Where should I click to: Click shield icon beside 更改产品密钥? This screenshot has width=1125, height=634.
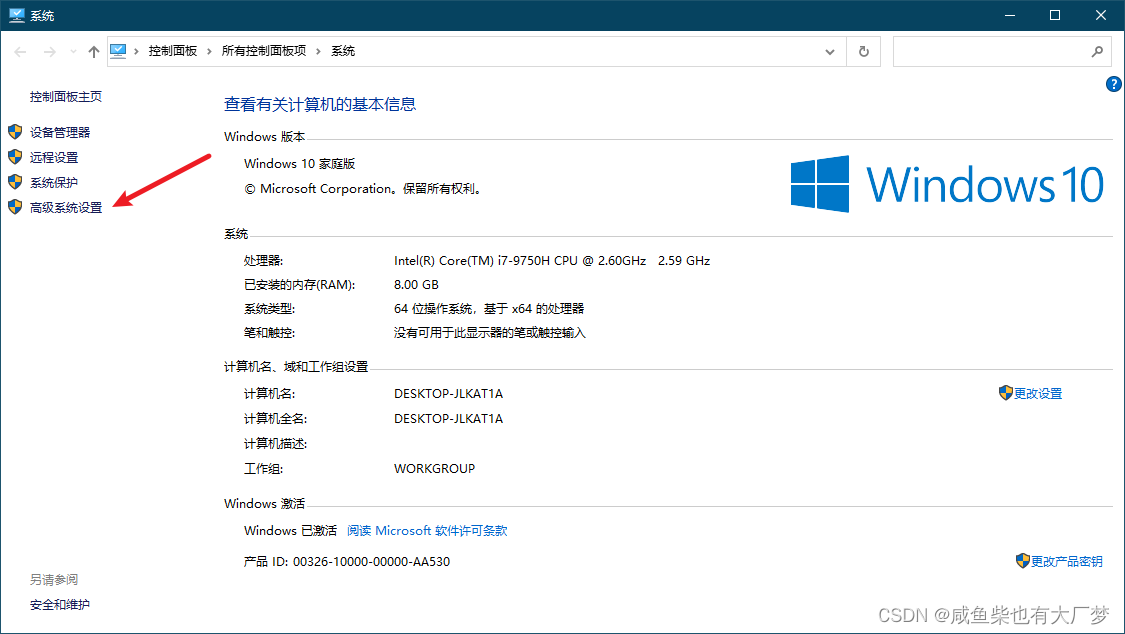click(1023, 561)
